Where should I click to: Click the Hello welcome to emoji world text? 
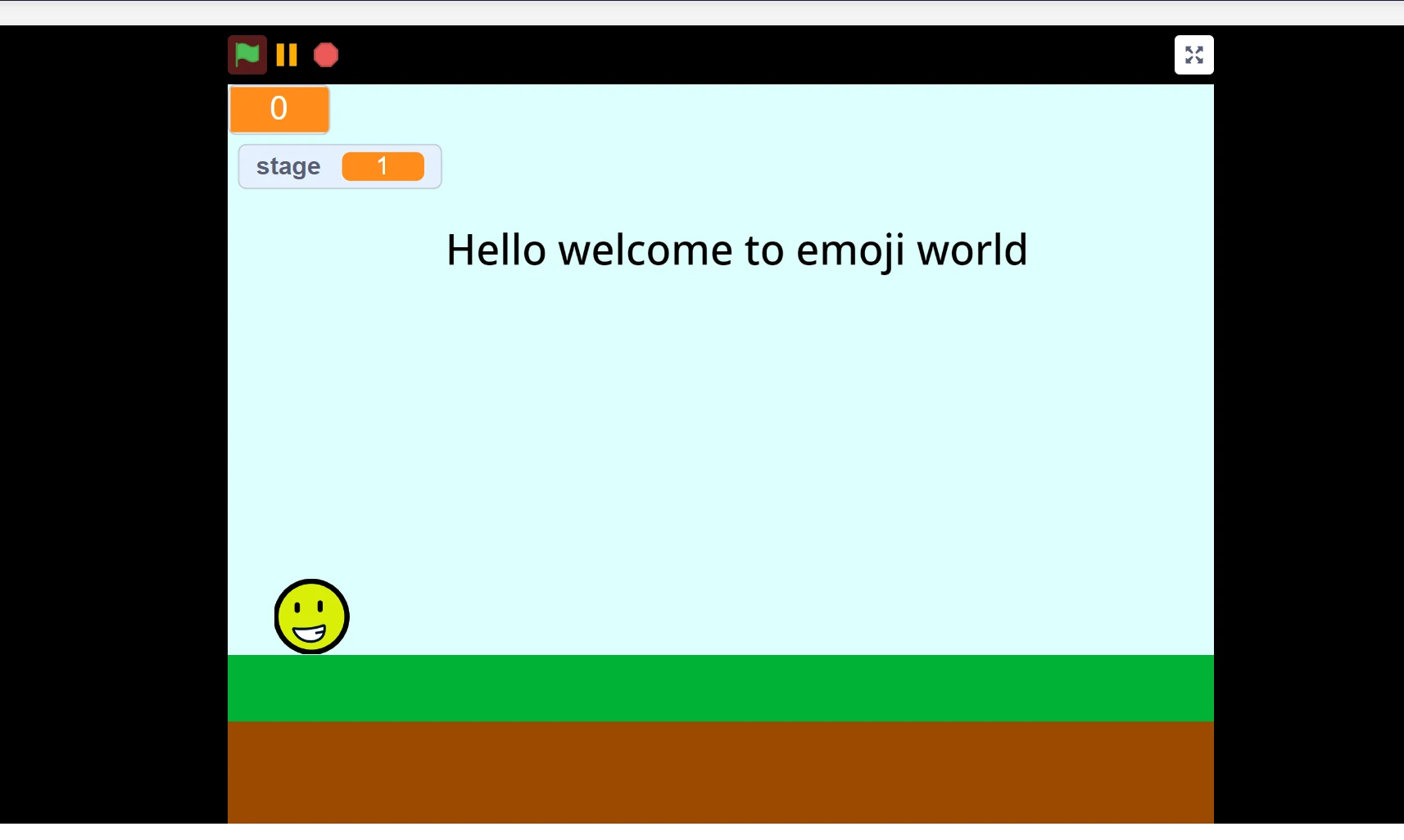(736, 250)
